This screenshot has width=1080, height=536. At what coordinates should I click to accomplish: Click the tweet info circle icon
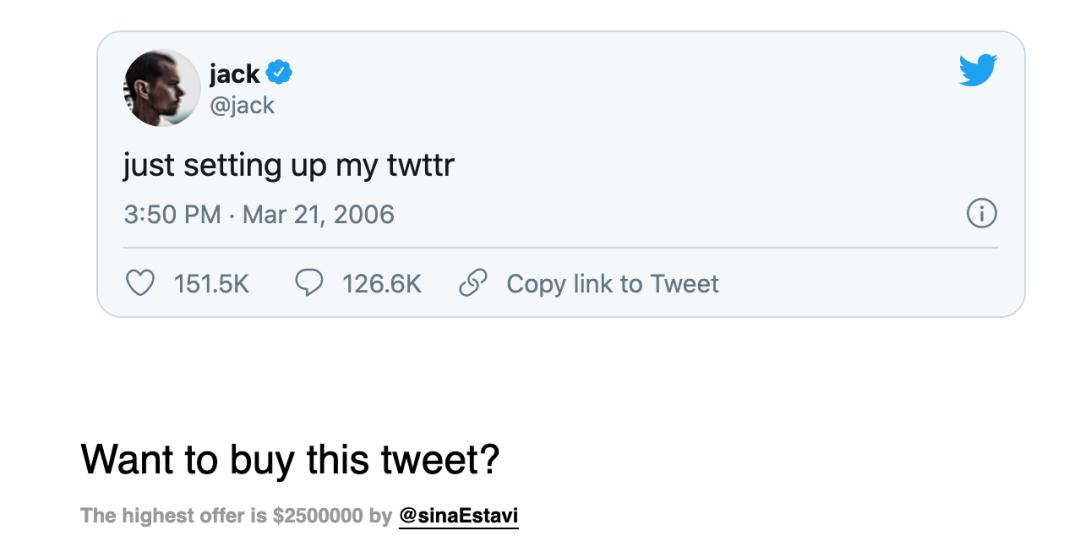pos(981,214)
